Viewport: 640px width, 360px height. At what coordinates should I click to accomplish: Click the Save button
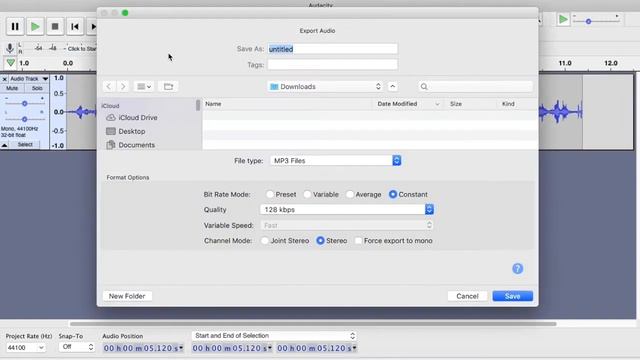coord(513,296)
